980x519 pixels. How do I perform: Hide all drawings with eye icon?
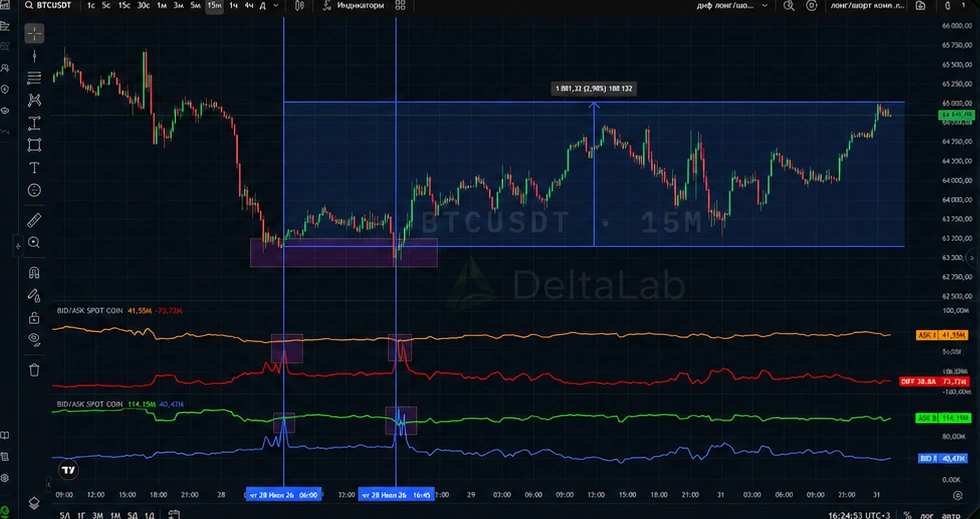pyautogui.click(x=34, y=340)
